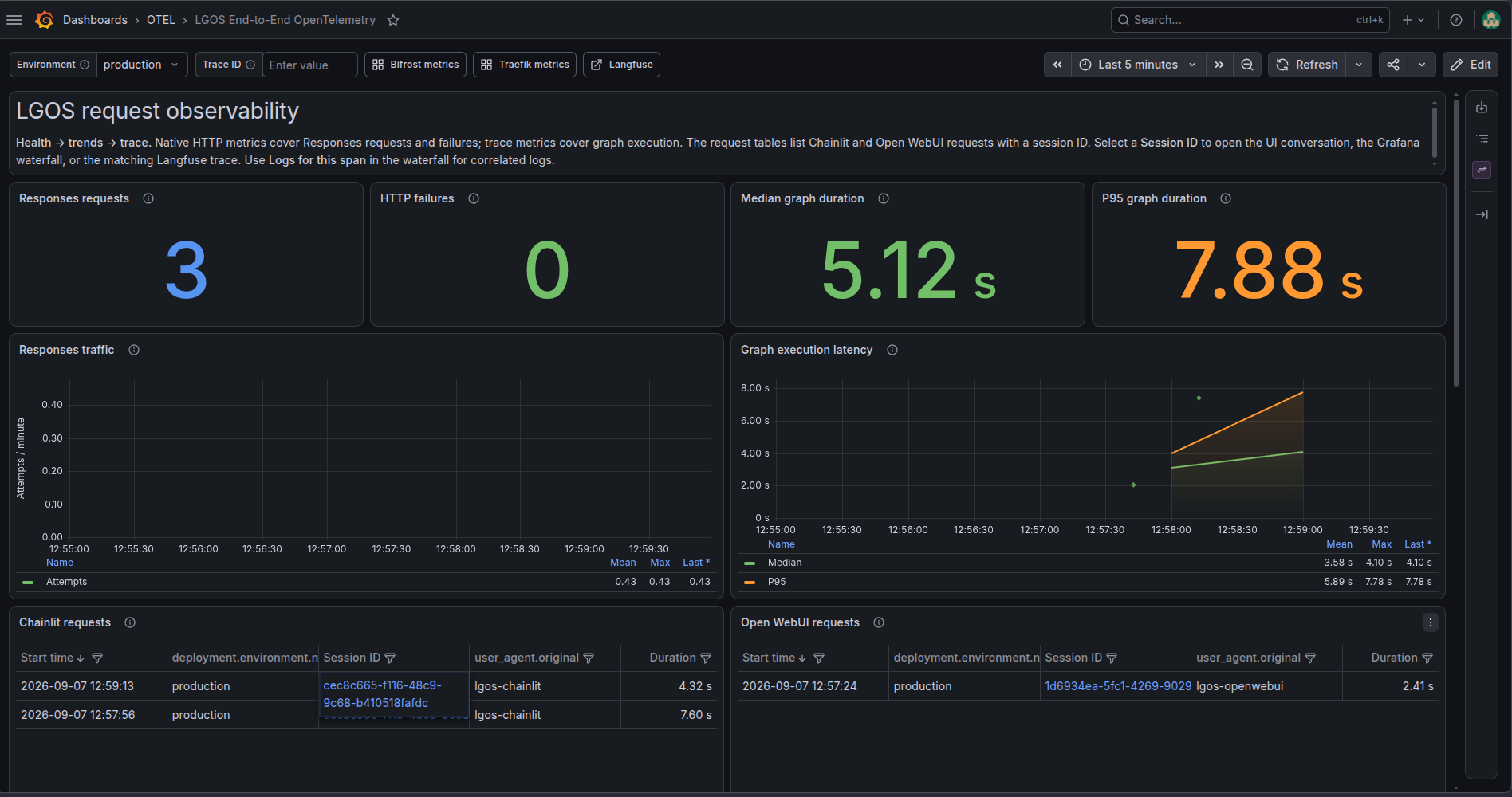Open the user profile avatar
The width and height of the screenshot is (1512, 797).
click(x=1491, y=20)
